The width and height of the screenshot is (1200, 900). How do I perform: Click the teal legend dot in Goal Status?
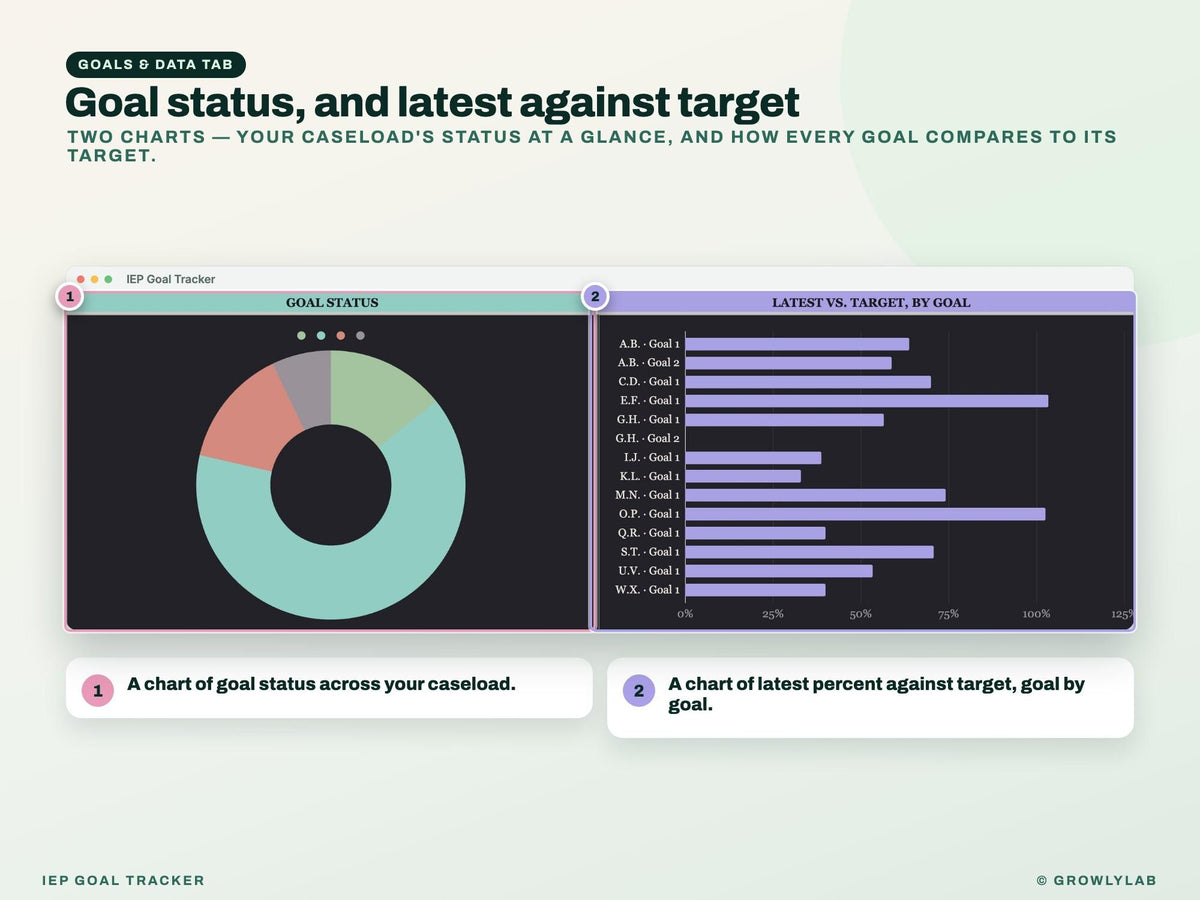(x=321, y=336)
